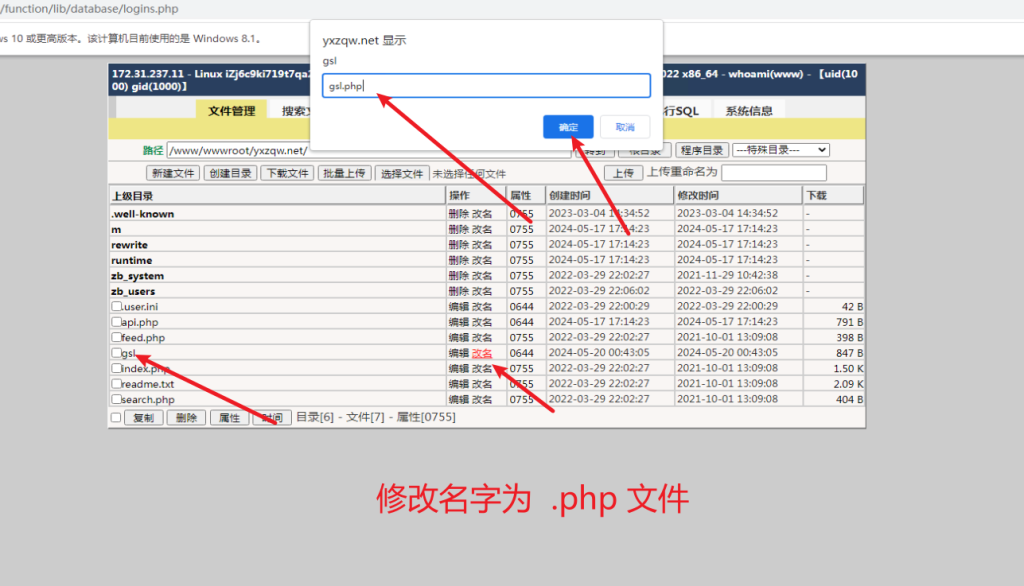The height and width of the screenshot is (586, 1024).
Task: Click the 上传重命名为 text field
Action: [x=781, y=173]
